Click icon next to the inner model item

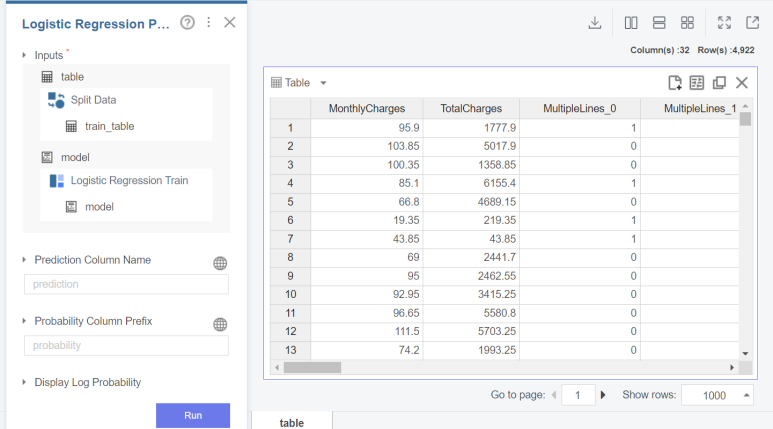coord(71,207)
